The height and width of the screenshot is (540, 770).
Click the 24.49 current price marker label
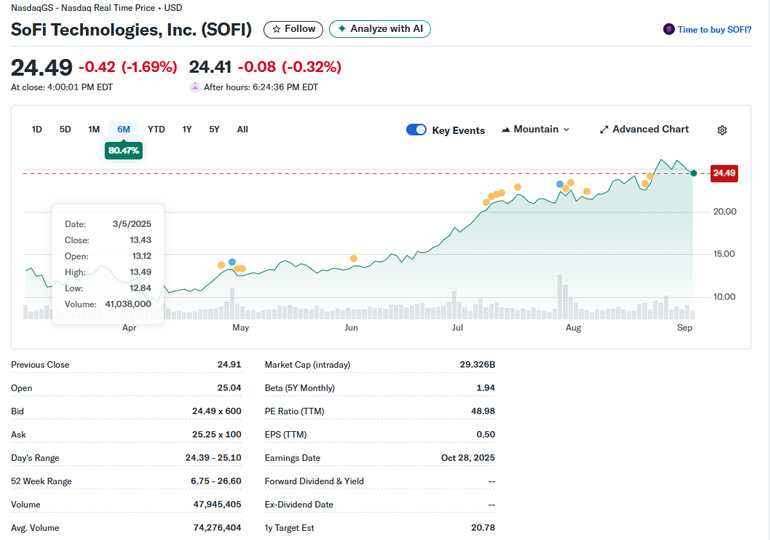click(x=724, y=174)
